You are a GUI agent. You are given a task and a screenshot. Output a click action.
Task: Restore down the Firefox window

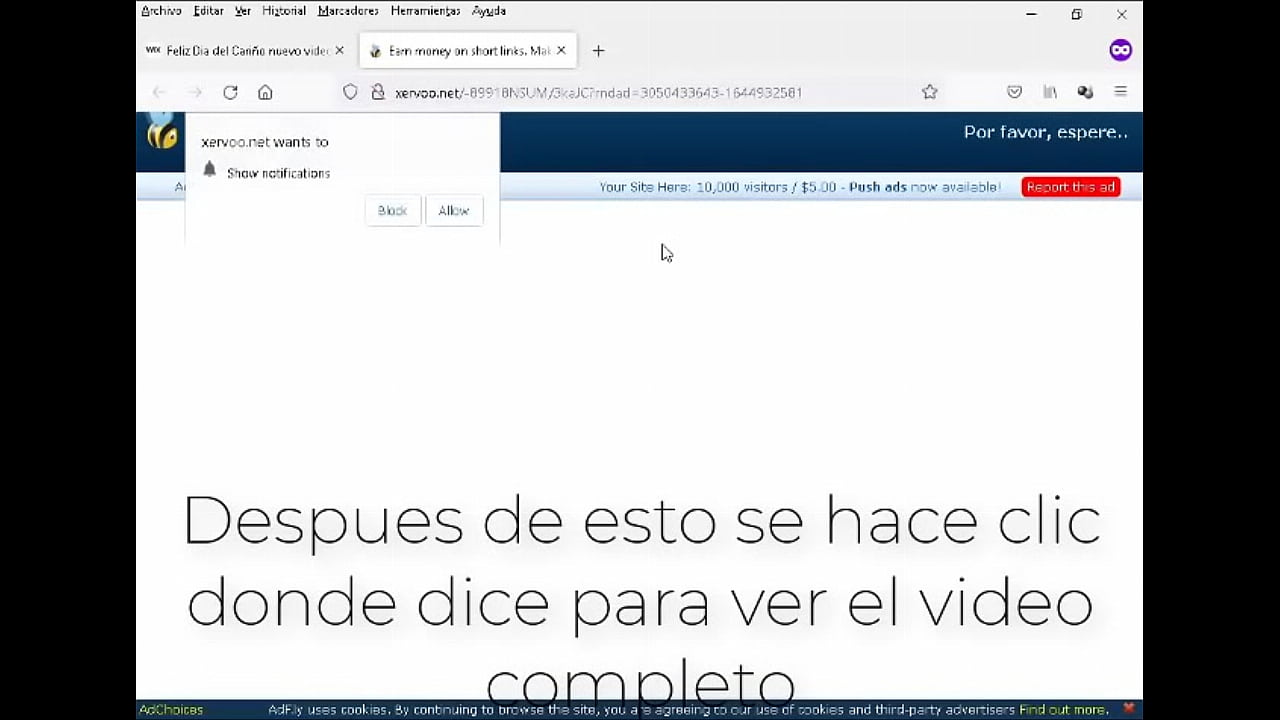pos(1076,14)
